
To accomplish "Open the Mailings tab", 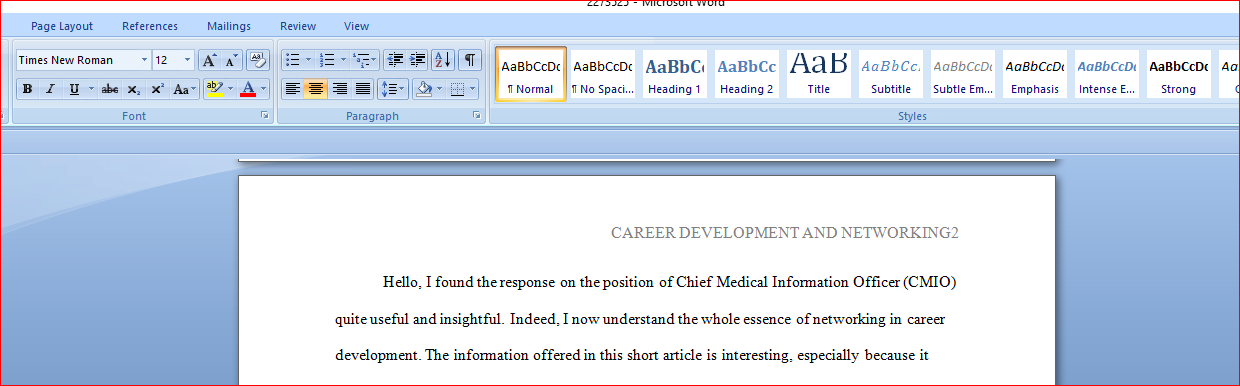I will tap(229, 26).
